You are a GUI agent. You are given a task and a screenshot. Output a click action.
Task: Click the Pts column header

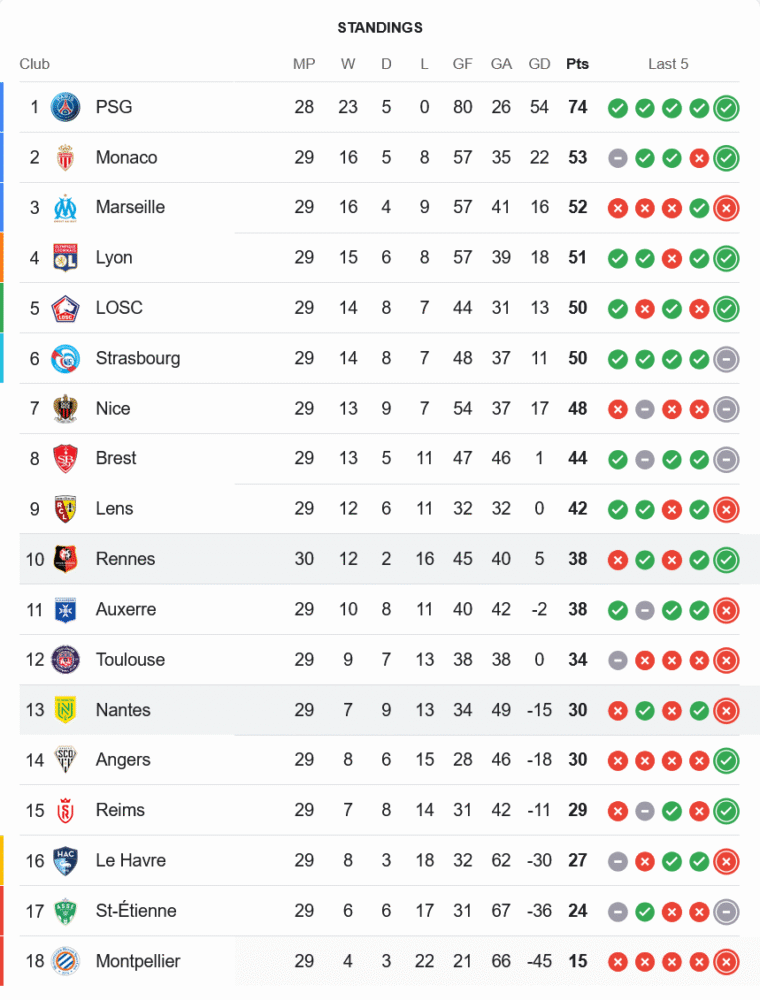[x=577, y=64]
